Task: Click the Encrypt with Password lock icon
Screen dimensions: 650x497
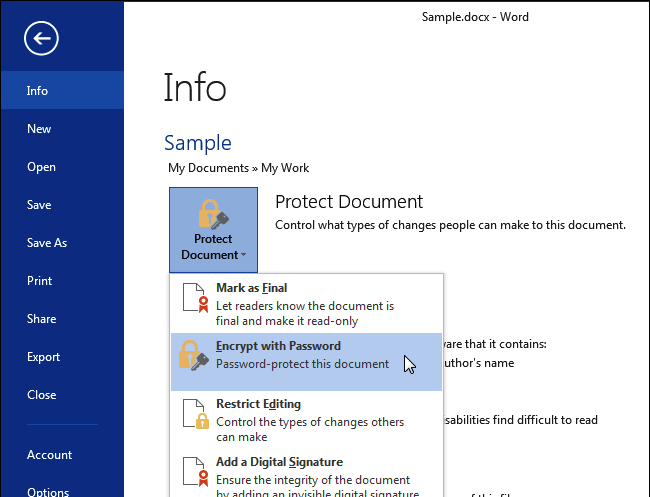Action: 193,355
